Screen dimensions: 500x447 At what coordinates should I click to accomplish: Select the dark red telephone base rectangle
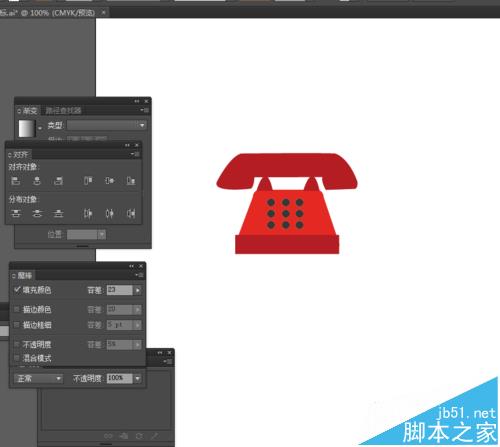click(287, 244)
